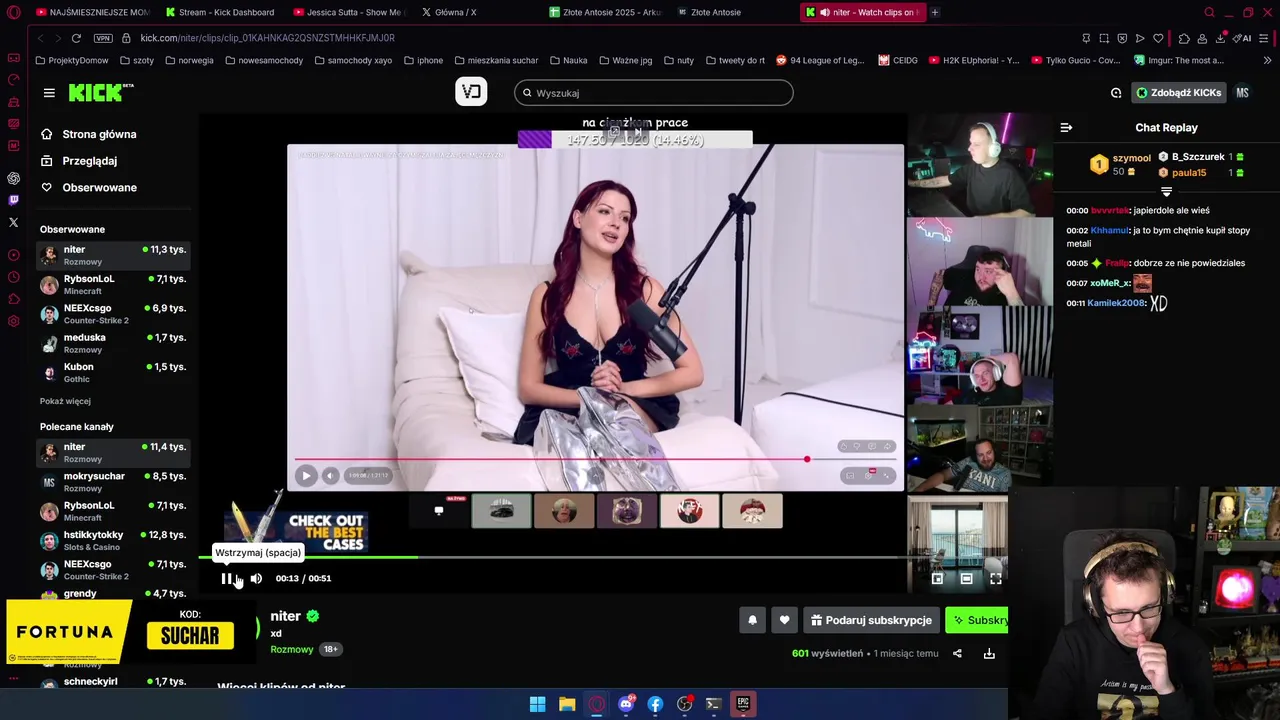Screen dimensions: 1280x720
Task: Open ChatGPT icon in Opera sidebar
Action: (x=13, y=178)
